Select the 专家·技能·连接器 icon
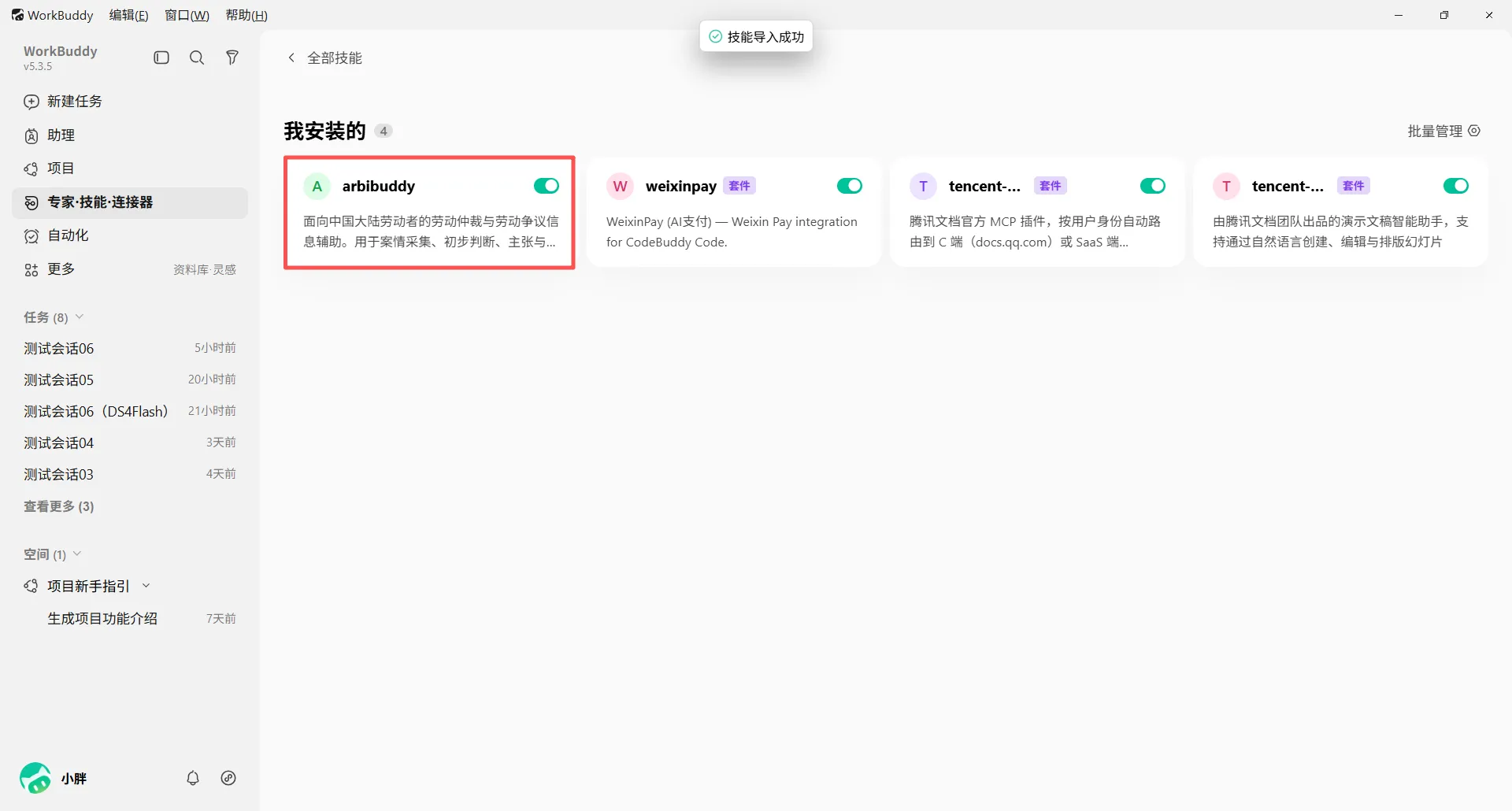1512x811 pixels. pos(31,202)
